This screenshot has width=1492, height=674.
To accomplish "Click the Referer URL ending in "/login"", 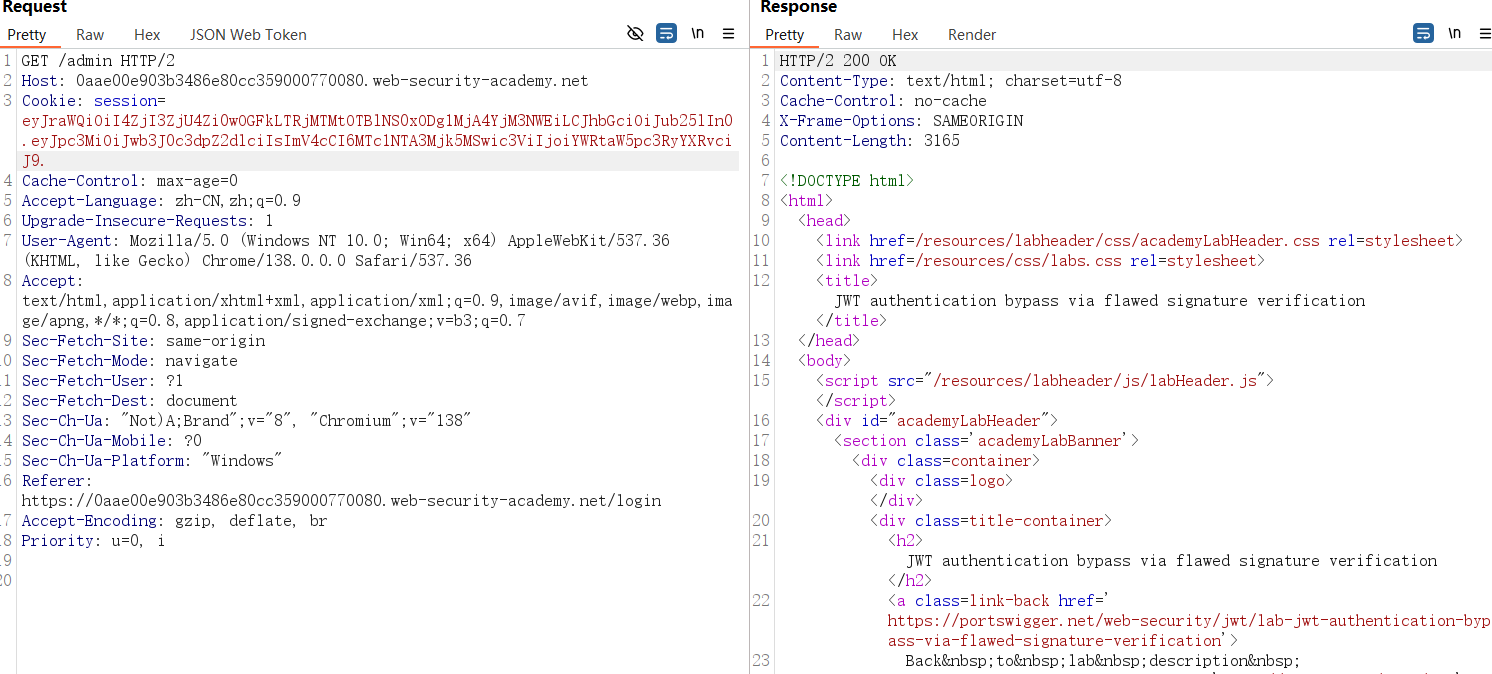I will tap(341, 501).
